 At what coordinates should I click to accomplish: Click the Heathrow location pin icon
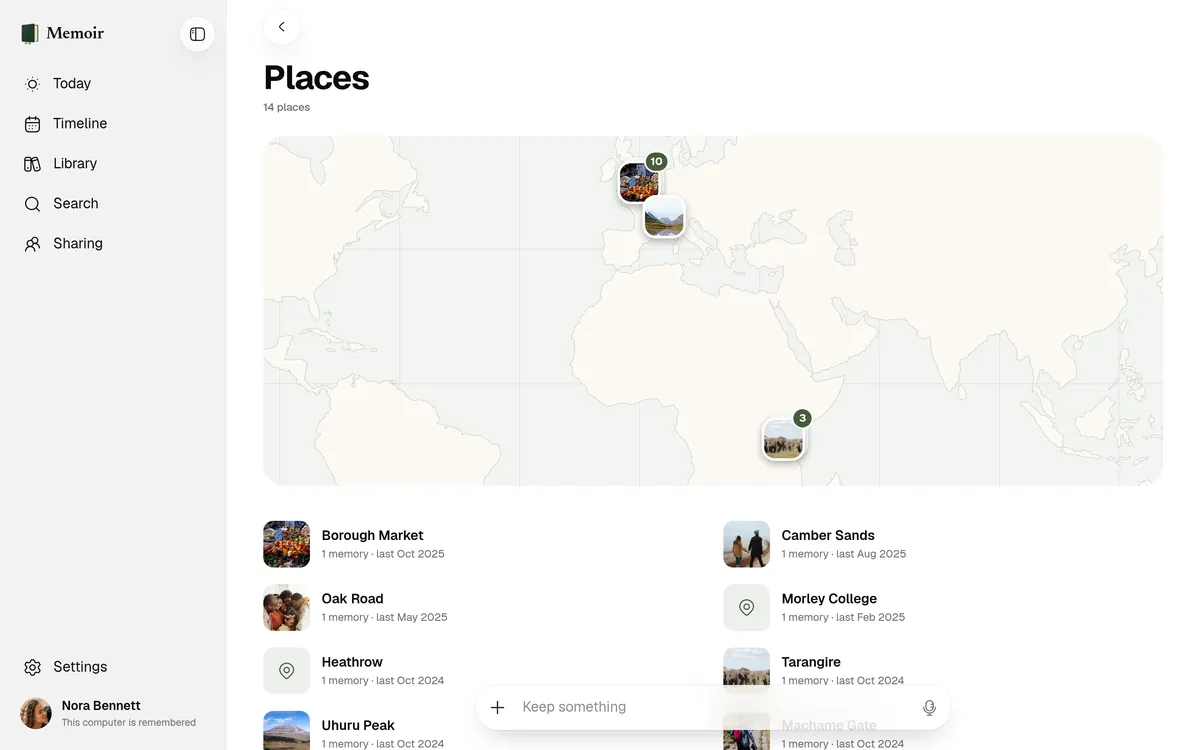286,671
